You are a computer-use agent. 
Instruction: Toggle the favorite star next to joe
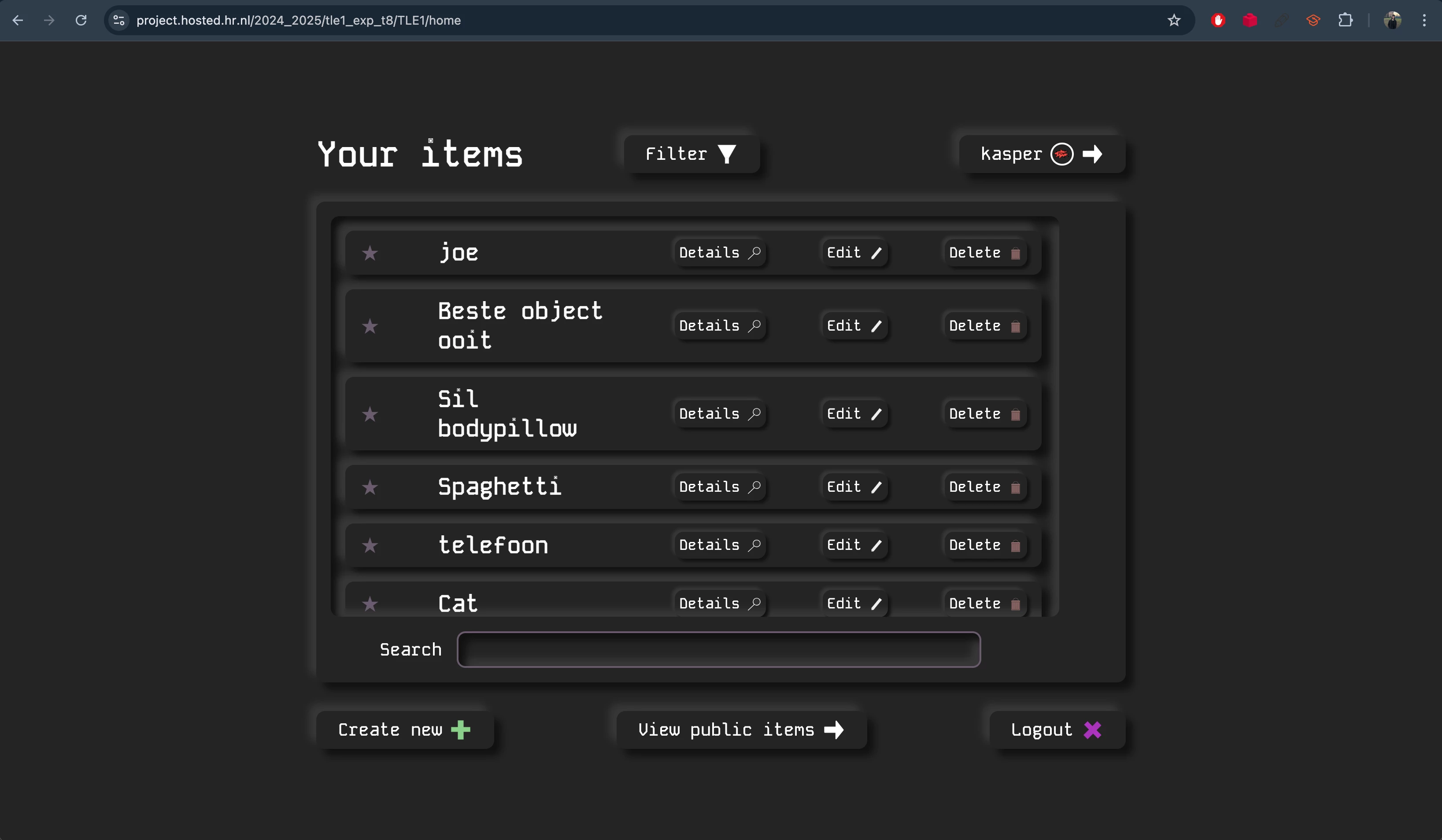point(370,253)
